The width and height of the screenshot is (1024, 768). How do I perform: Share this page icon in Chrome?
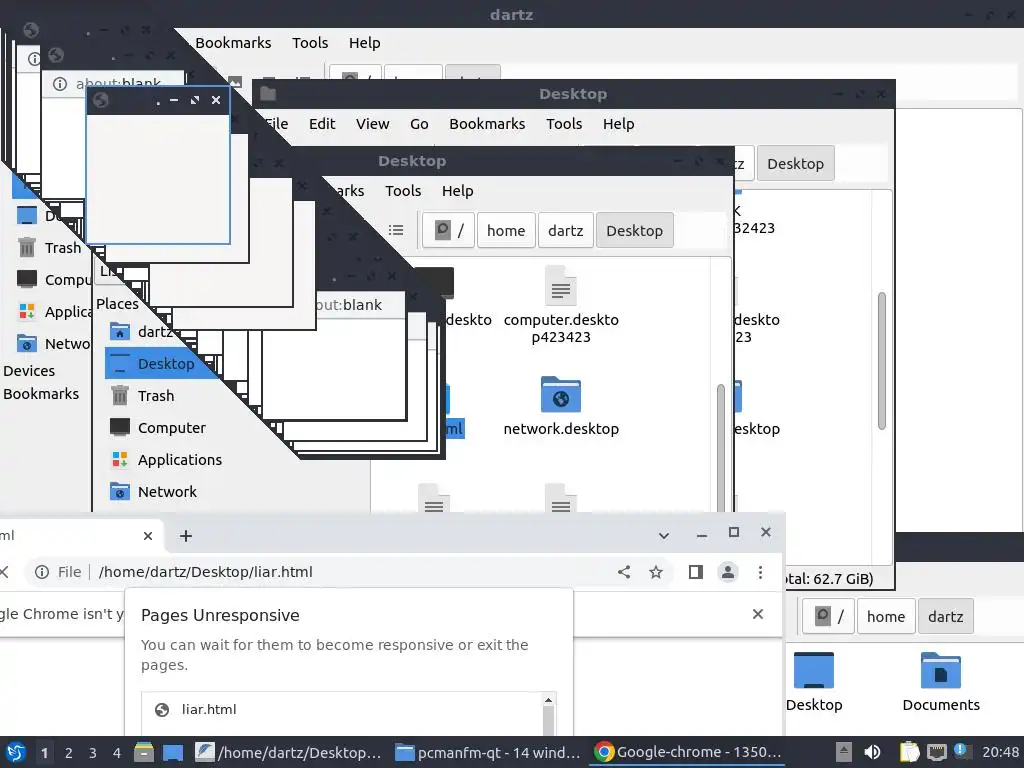[624, 572]
